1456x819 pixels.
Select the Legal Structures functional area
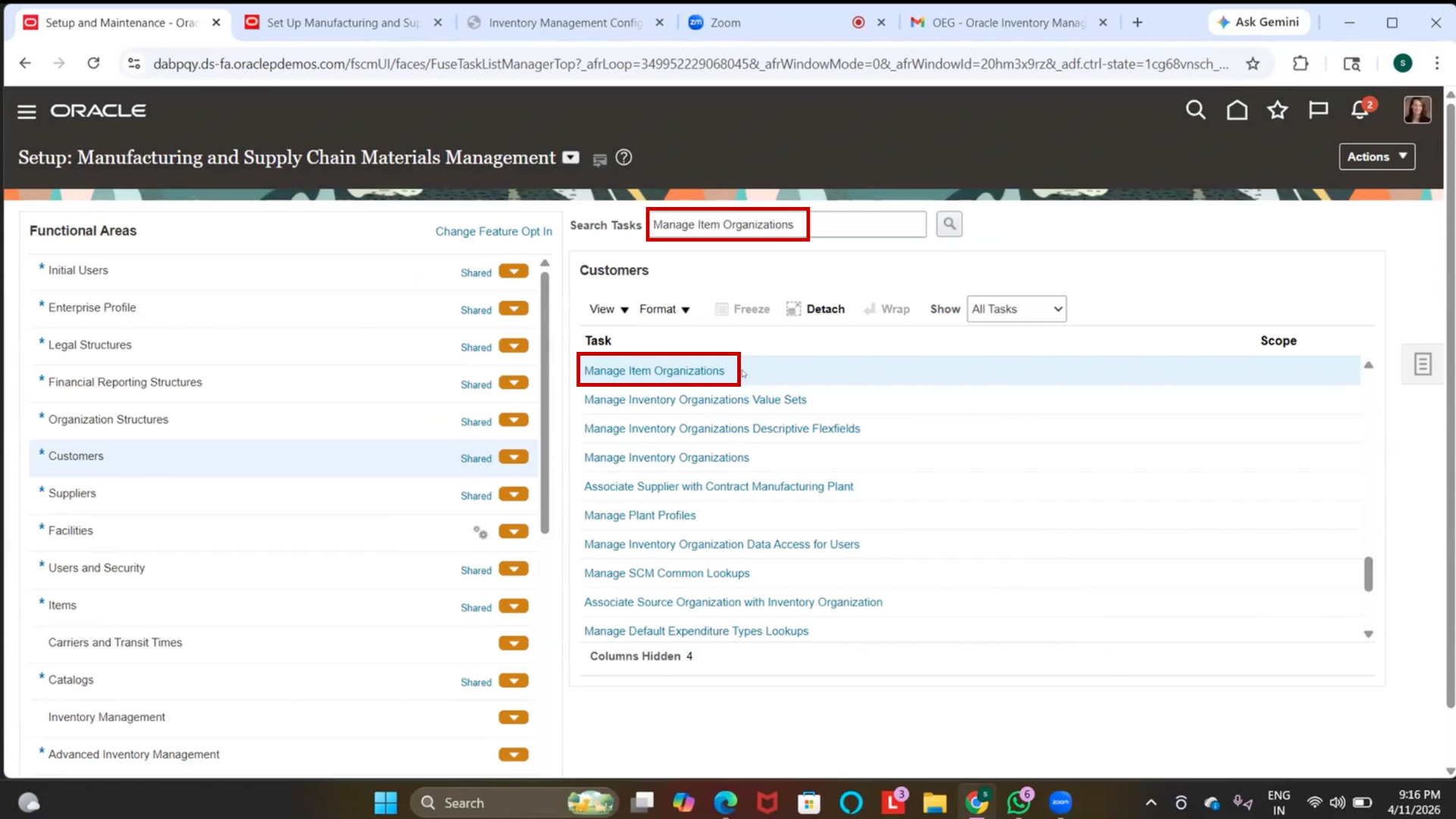pyautogui.click(x=89, y=345)
